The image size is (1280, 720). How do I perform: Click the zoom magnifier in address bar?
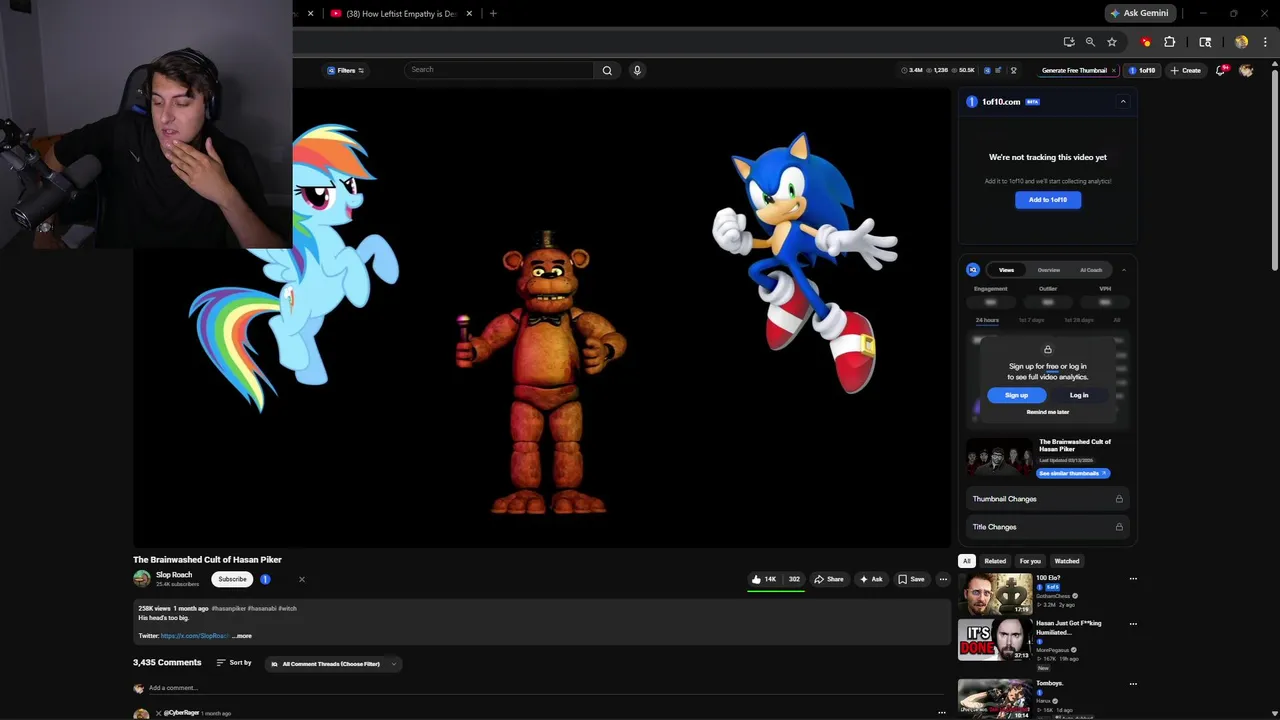coord(1090,42)
